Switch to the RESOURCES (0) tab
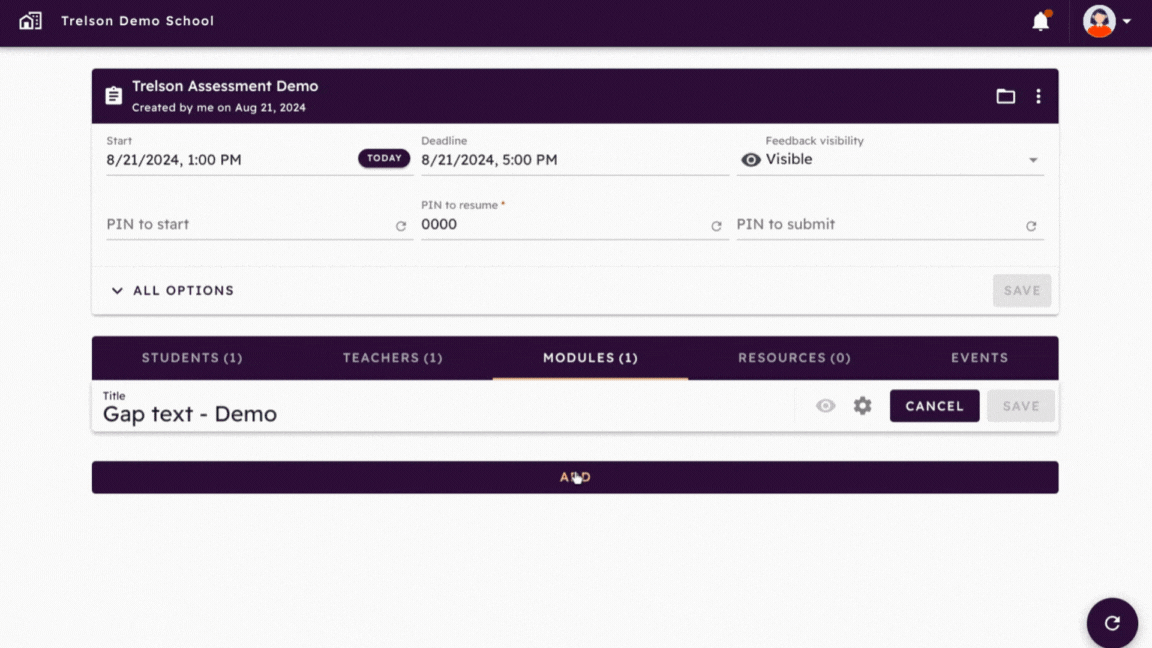This screenshot has height=648, width=1152. [794, 358]
